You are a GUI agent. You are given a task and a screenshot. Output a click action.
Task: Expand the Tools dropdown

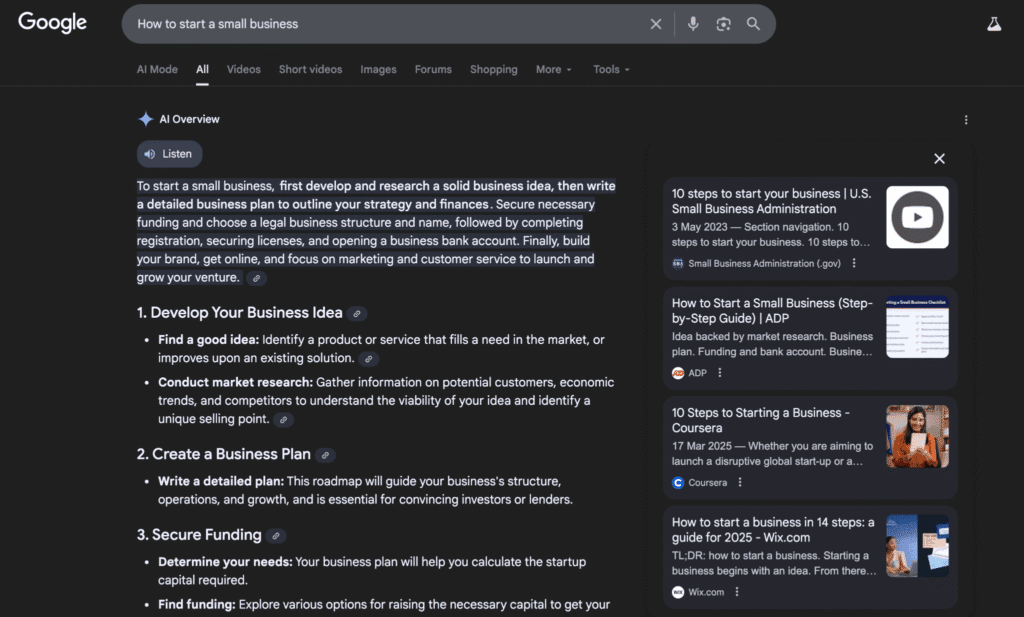coord(611,70)
